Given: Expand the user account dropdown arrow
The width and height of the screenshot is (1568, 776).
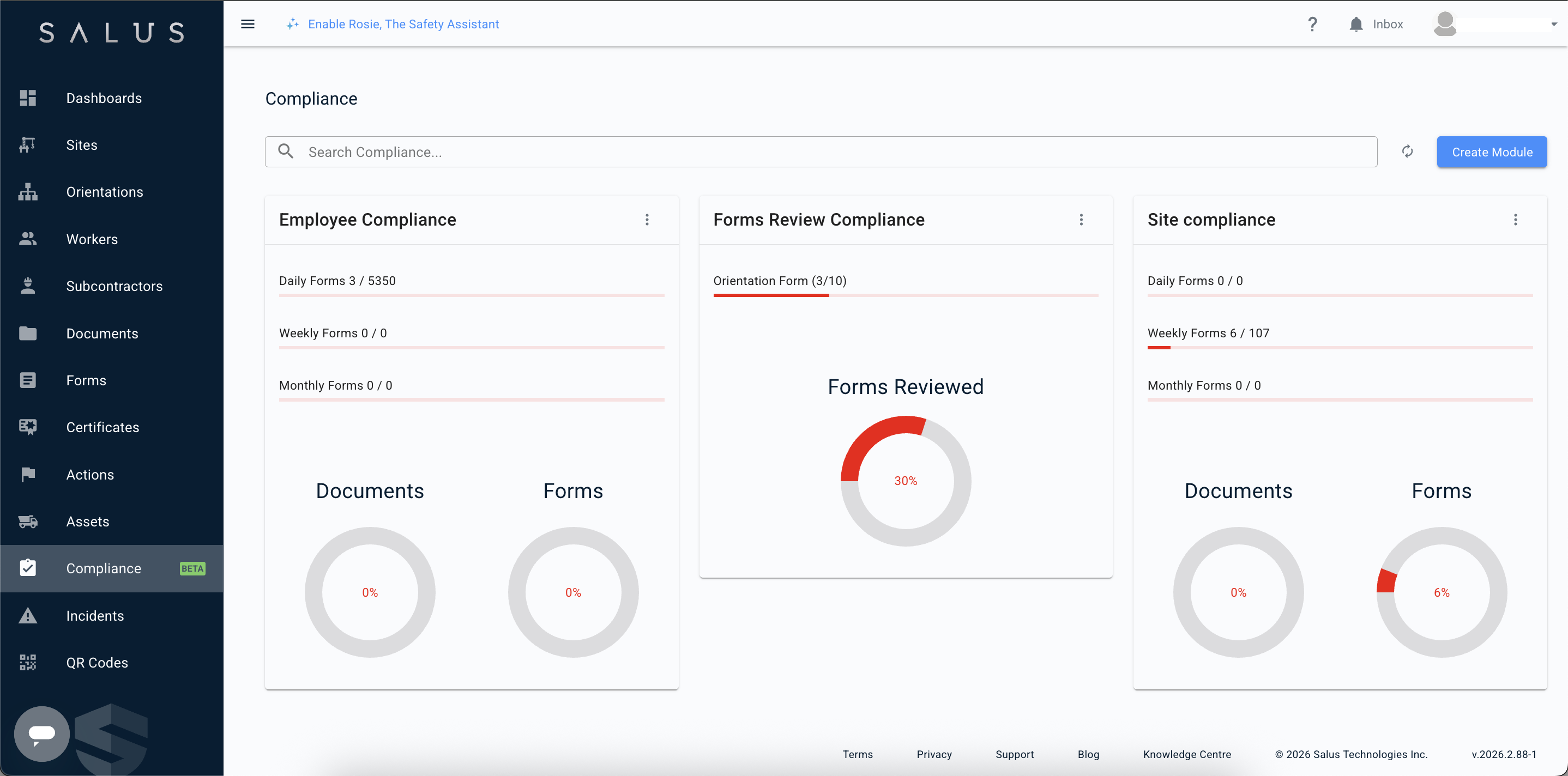Looking at the screenshot, I should [x=1554, y=25].
